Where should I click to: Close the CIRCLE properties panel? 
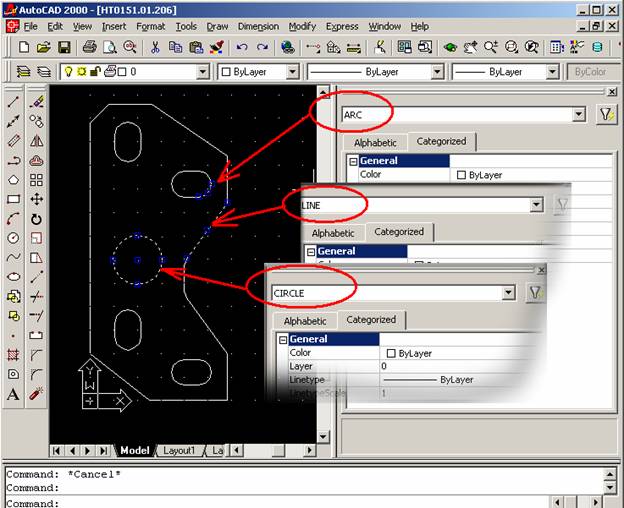(541, 271)
